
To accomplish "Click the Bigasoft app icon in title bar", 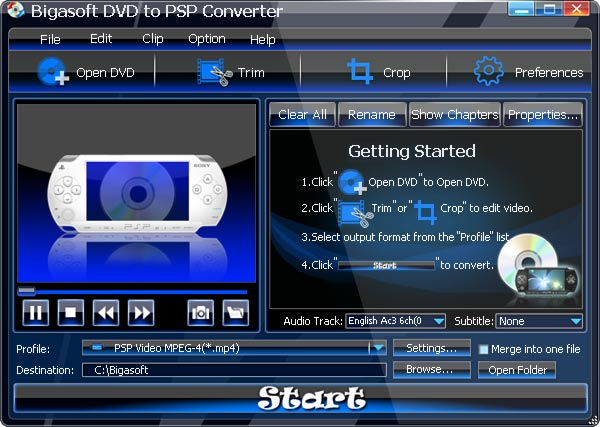I will pos(15,10).
